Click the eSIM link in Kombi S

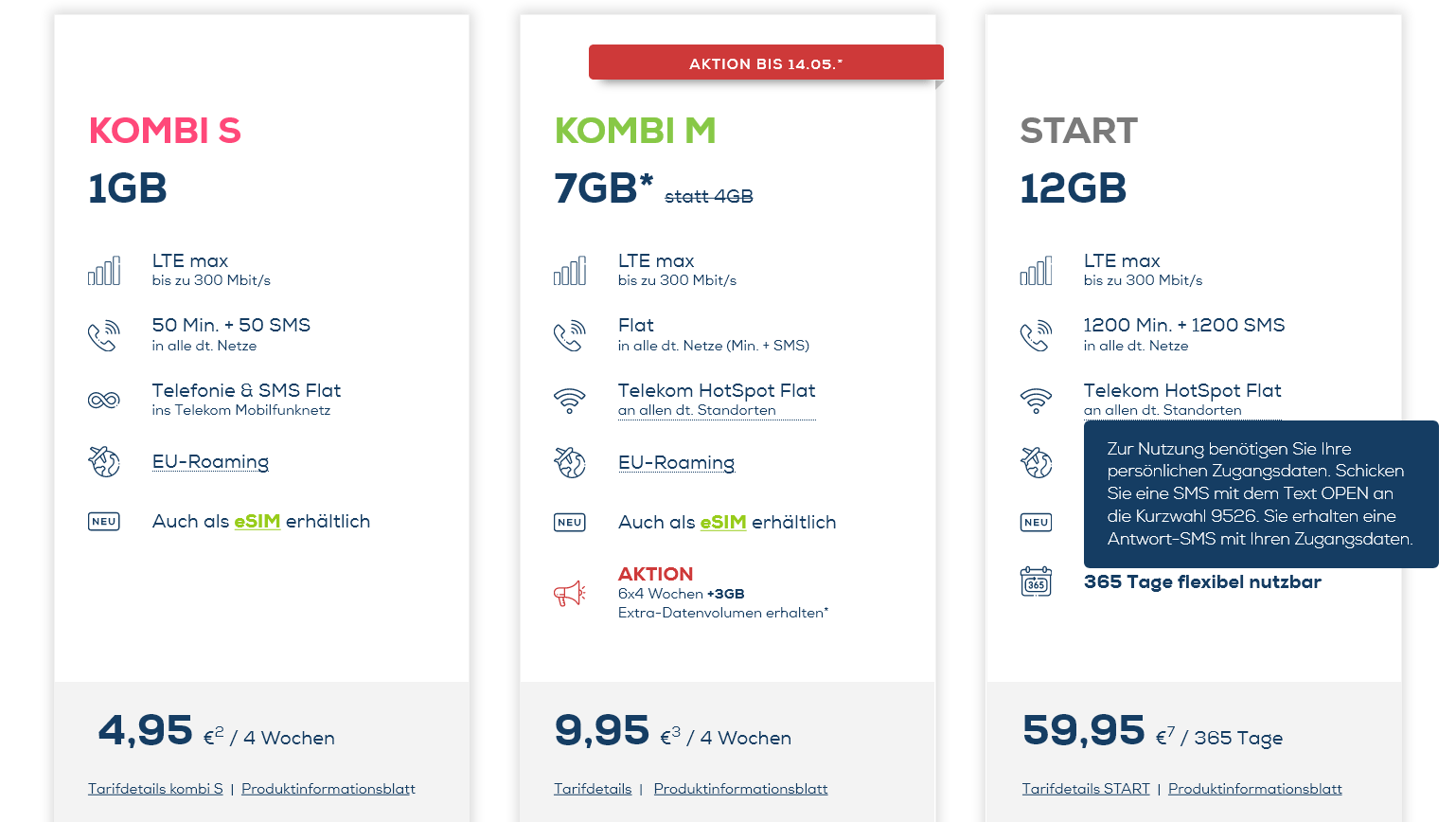point(257,522)
